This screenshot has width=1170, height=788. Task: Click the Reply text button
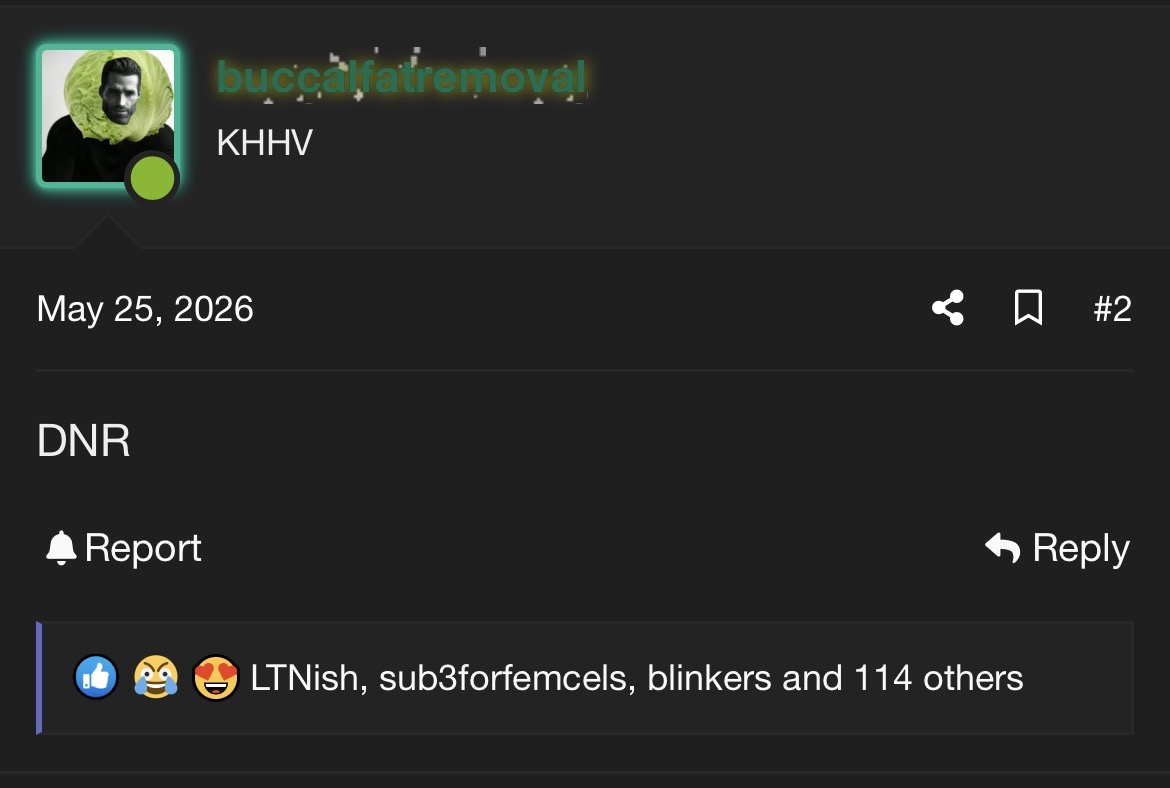tap(1081, 548)
